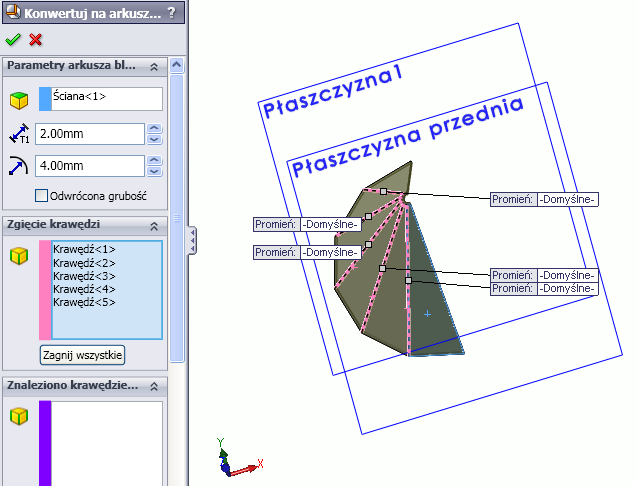Click the pink bend edges color bar
The width and height of the screenshot is (637, 486).
45,290
